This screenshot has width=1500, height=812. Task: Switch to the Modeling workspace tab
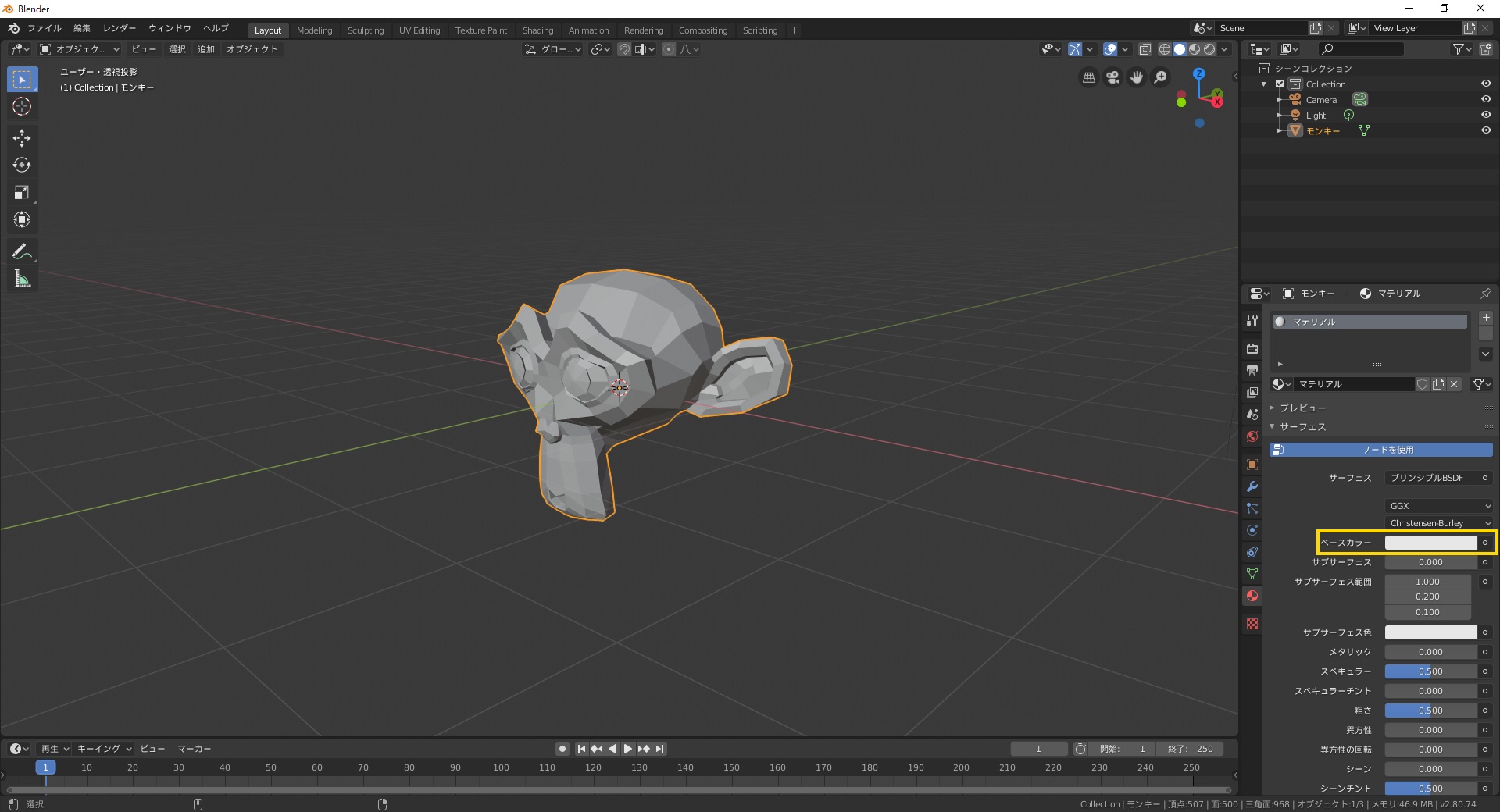pos(314,30)
